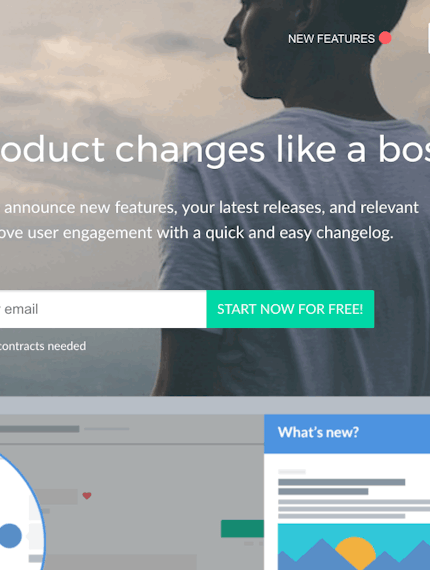Image resolution: width=430 pixels, height=570 pixels.
Task: Click the white button at top right edge
Action: (429, 38)
